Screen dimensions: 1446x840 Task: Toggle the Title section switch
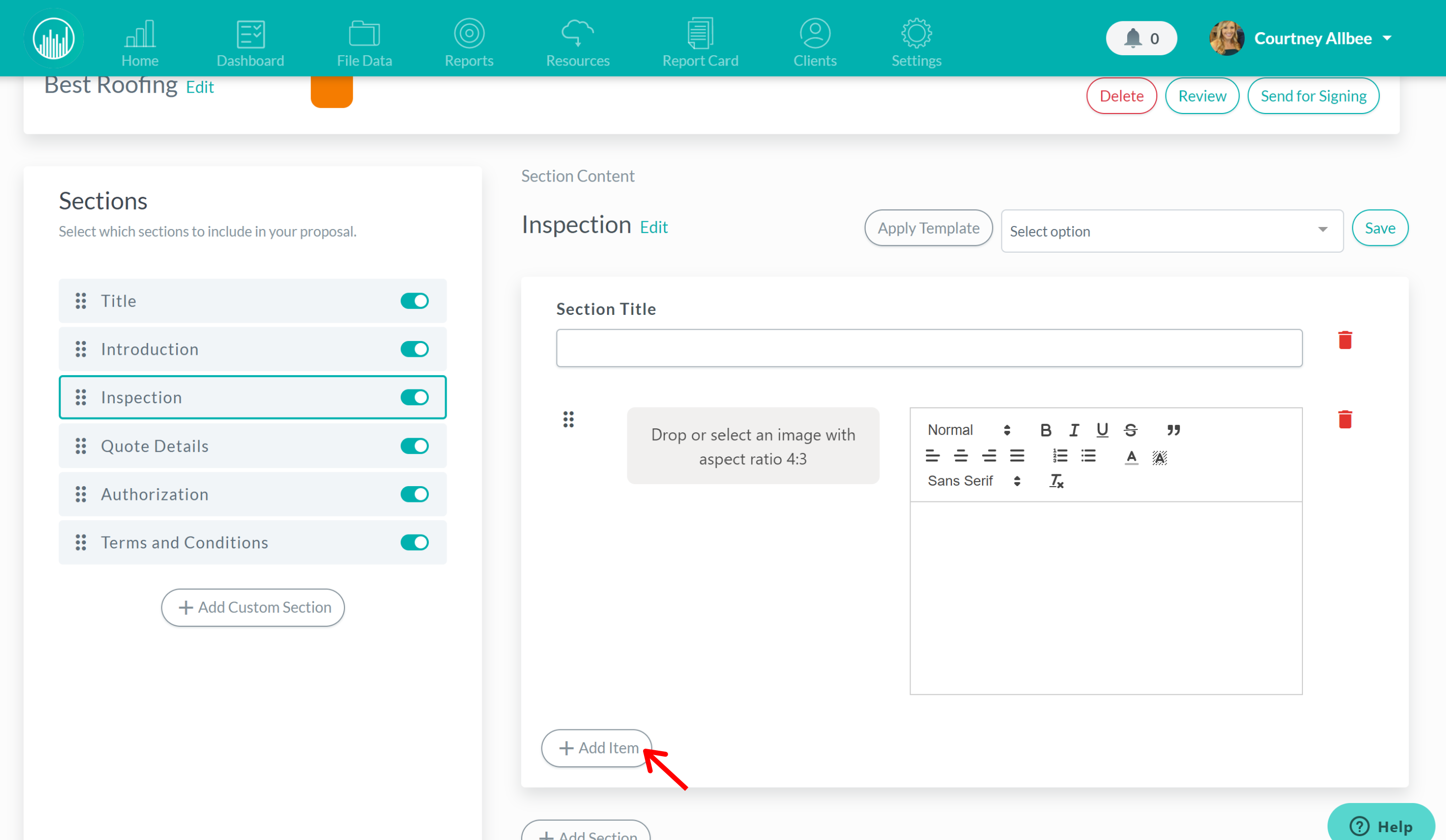(414, 301)
